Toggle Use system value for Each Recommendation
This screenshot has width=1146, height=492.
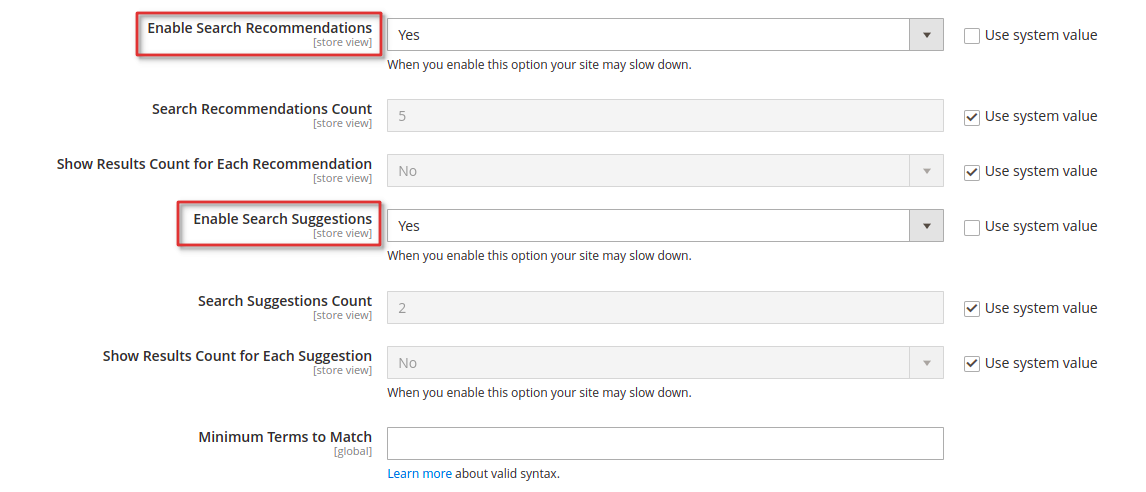972,172
